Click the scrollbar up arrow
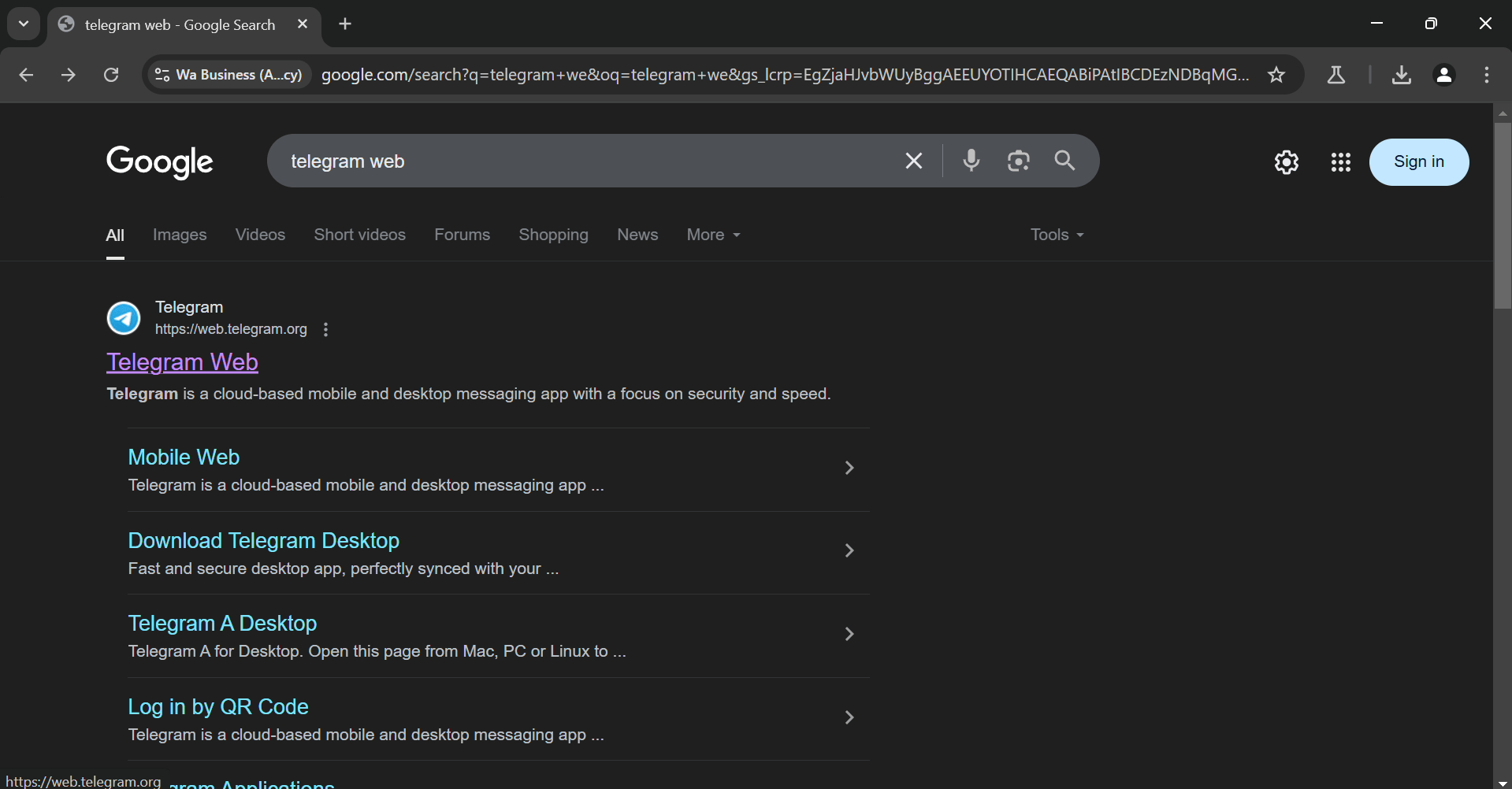The image size is (1512, 789). [1503, 113]
